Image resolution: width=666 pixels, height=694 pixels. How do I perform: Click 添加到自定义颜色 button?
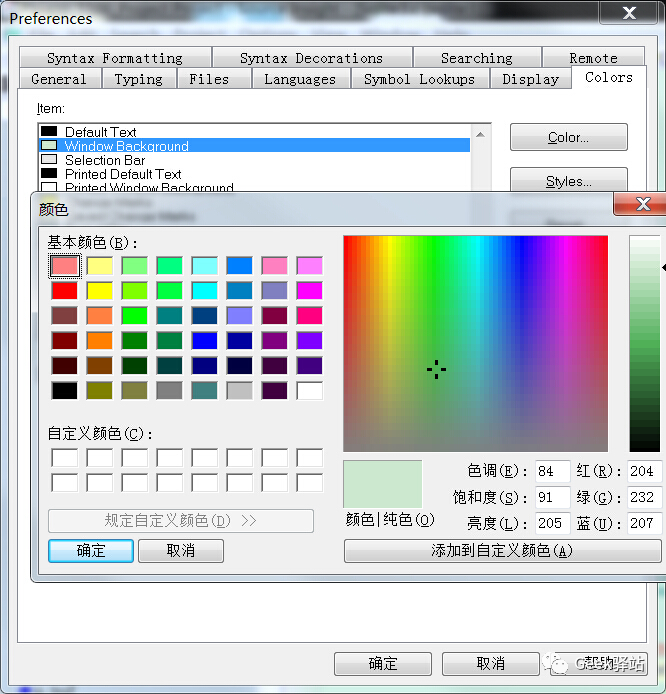tap(502, 551)
